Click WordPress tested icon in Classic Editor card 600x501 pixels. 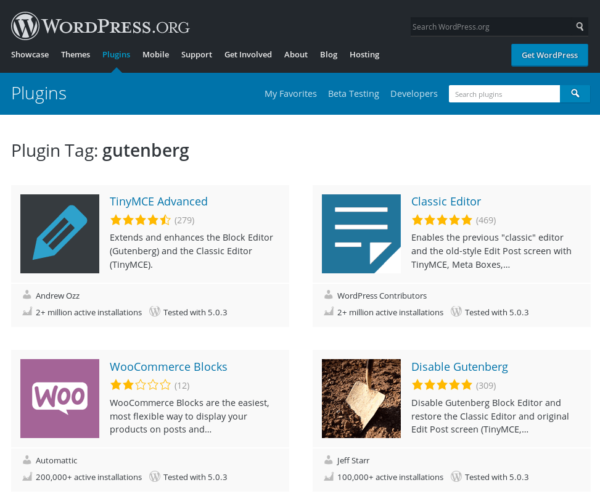[456, 312]
